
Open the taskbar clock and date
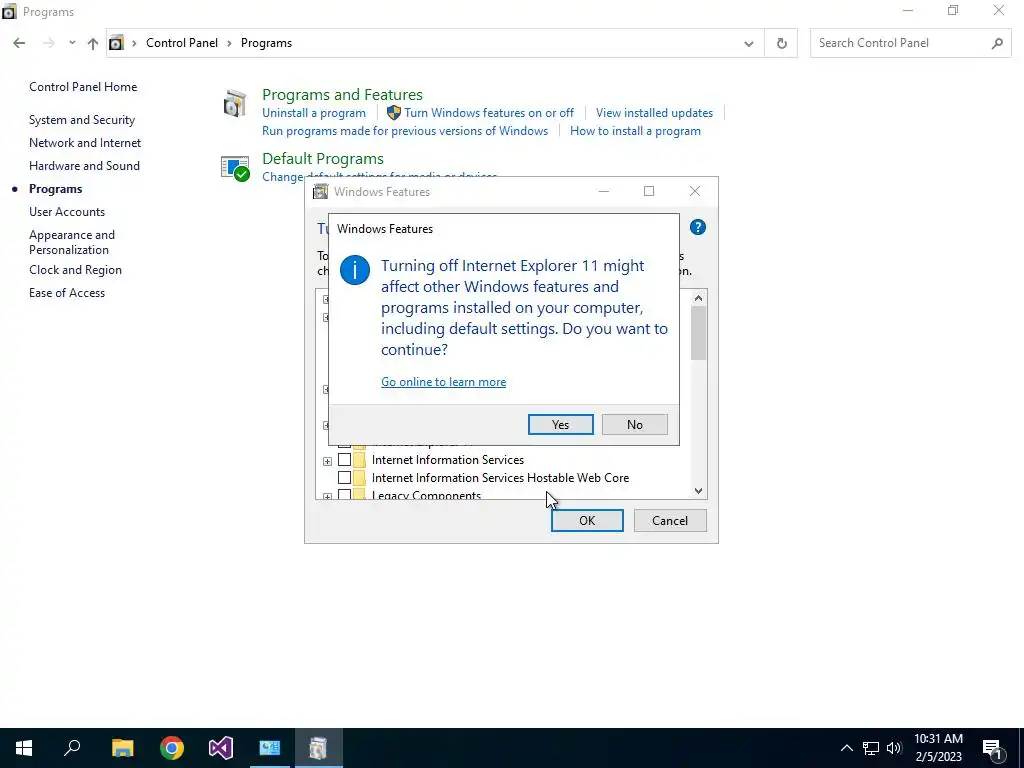pyautogui.click(x=938, y=748)
